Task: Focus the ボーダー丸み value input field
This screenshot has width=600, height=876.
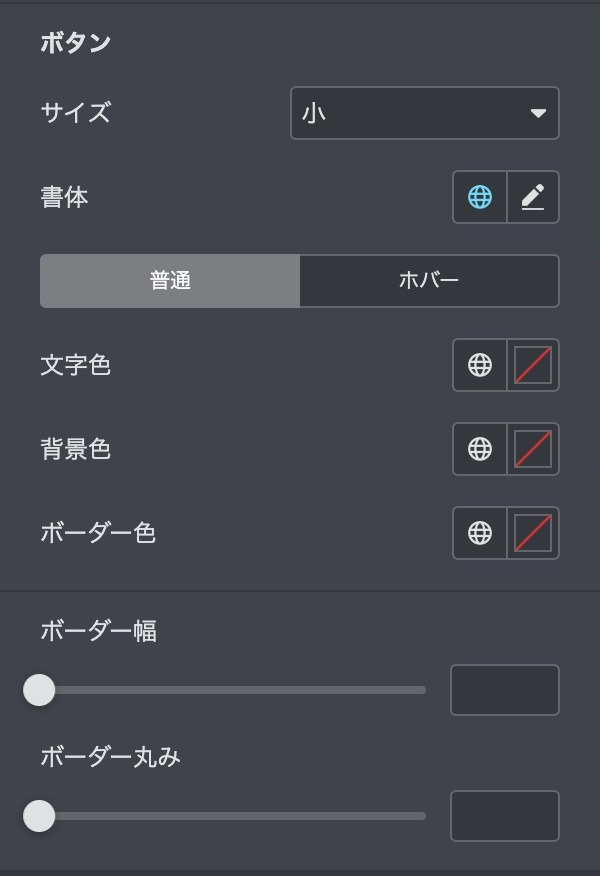Action: 504,816
